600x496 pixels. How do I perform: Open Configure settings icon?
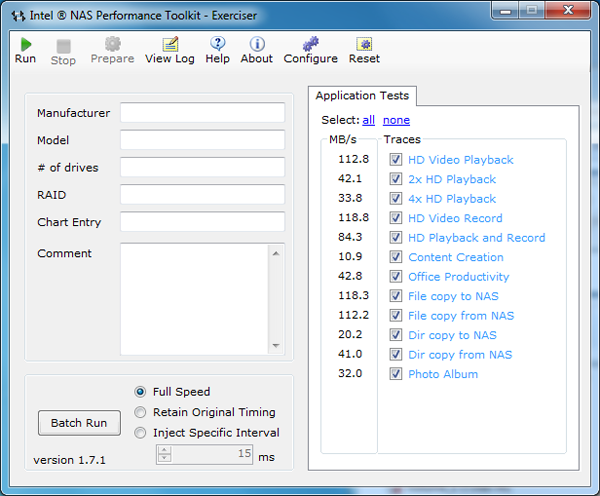(310, 44)
